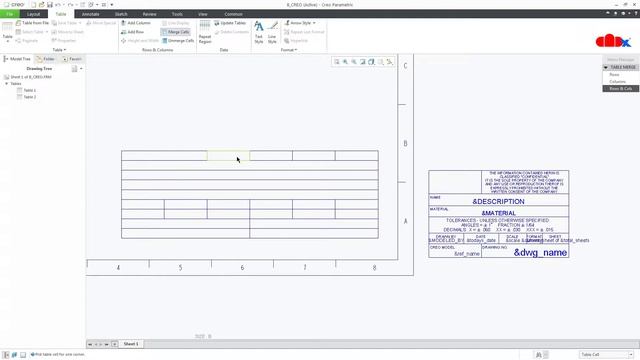Click the Zoom Out graphics toolbar icon
640x360 pixels.
click(354, 62)
